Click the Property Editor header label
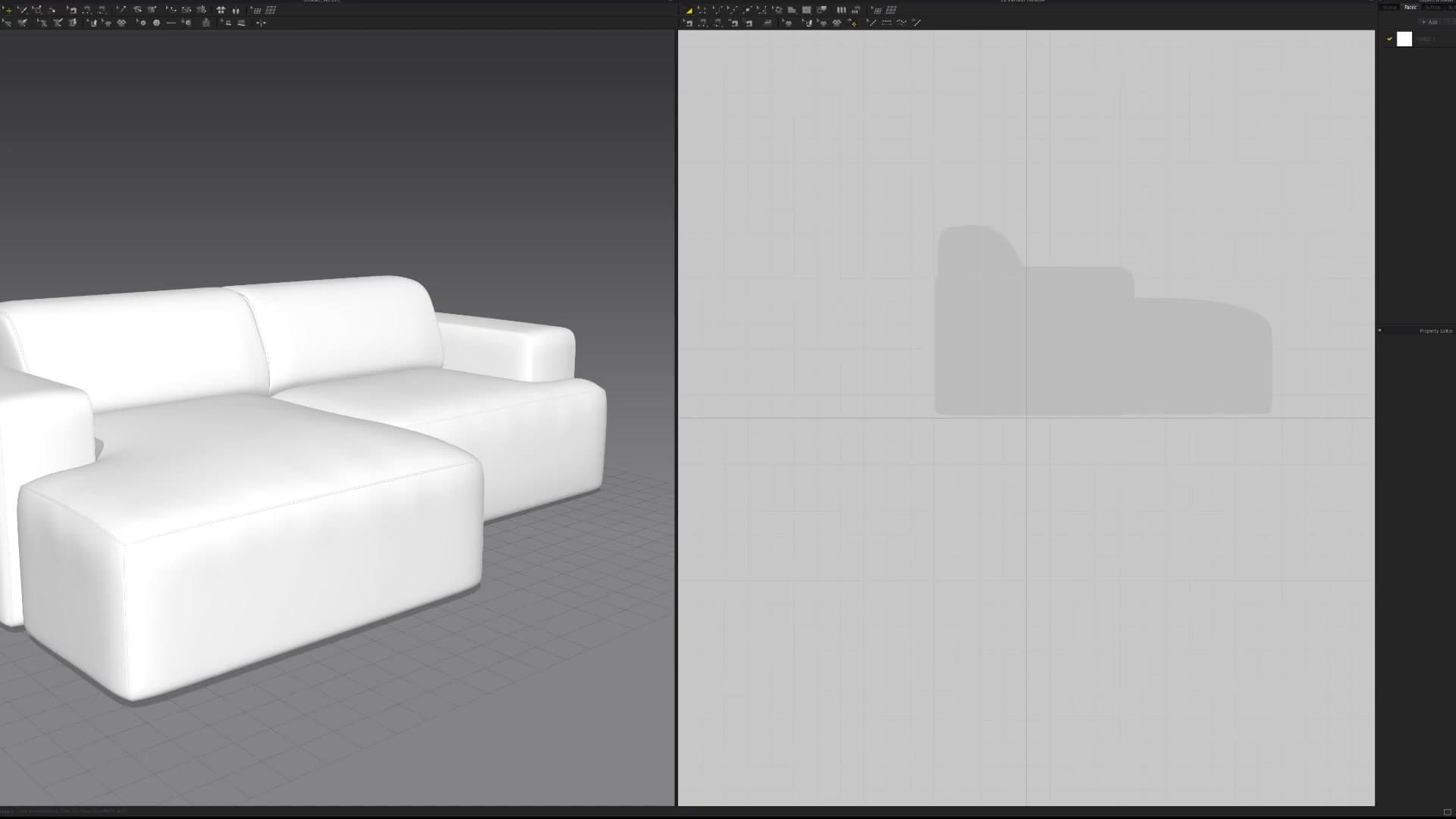1456x819 pixels. click(x=1436, y=331)
